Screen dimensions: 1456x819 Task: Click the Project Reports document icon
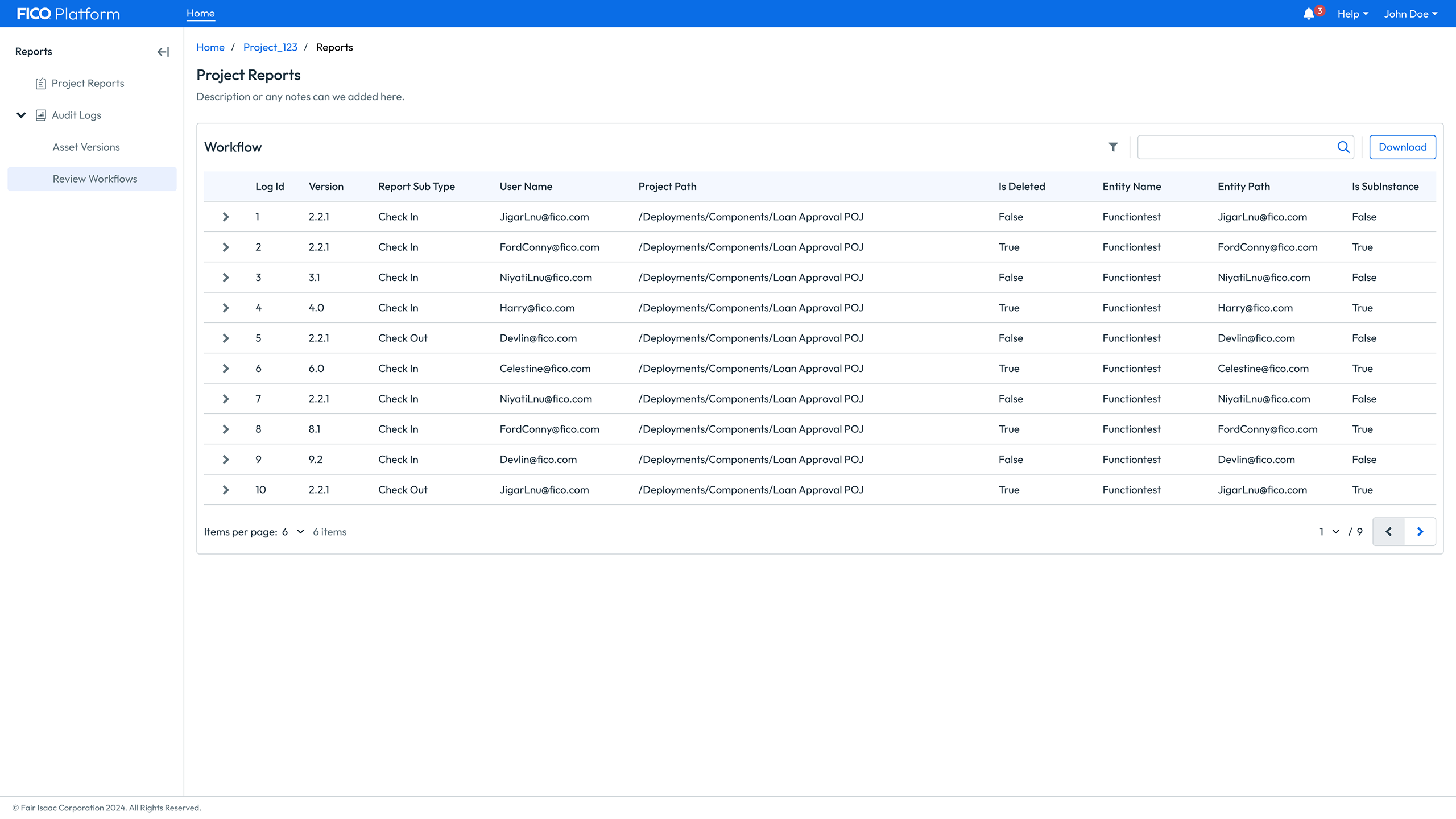40,84
